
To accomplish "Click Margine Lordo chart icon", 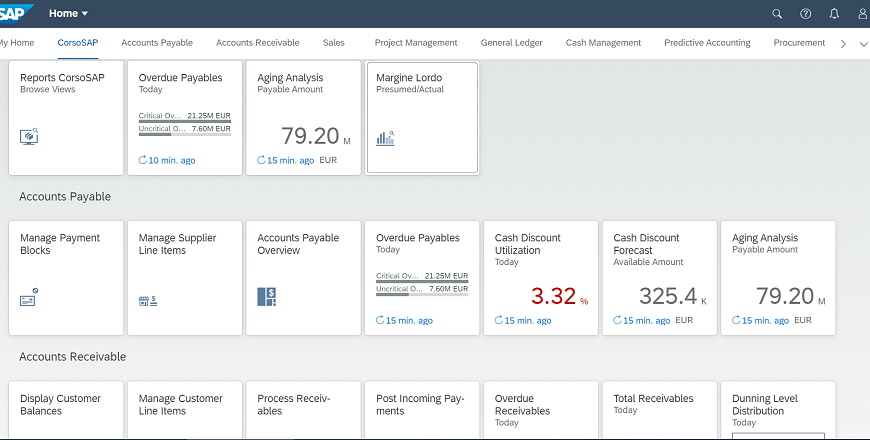I will pyautogui.click(x=385, y=138).
